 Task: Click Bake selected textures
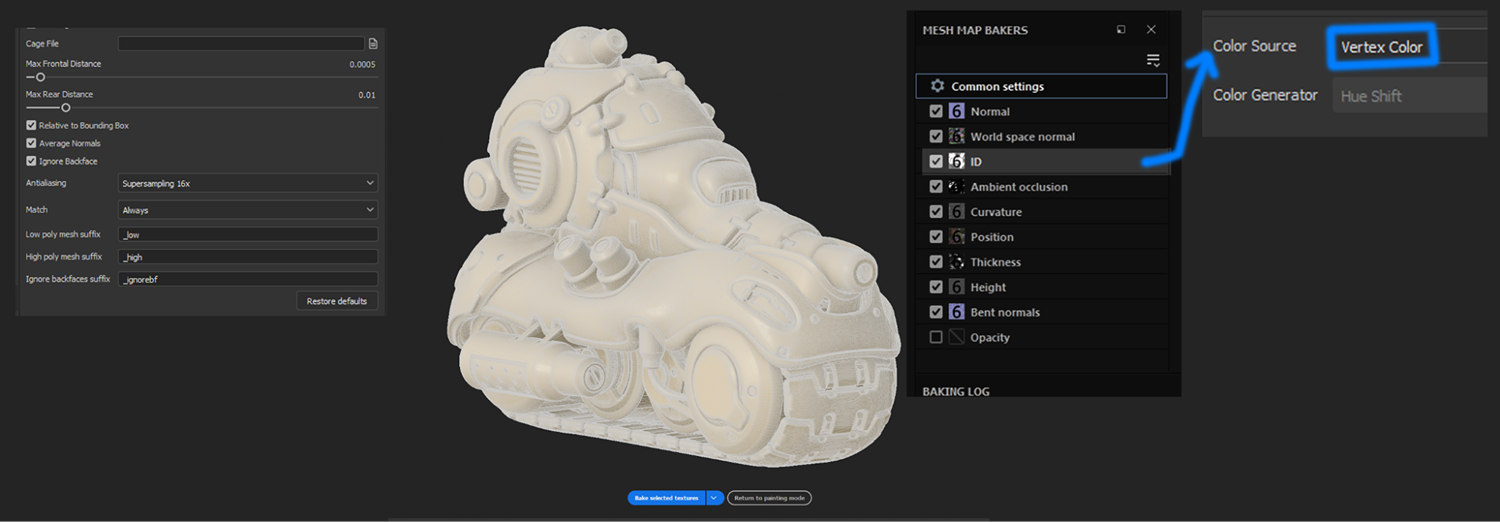click(666, 497)
